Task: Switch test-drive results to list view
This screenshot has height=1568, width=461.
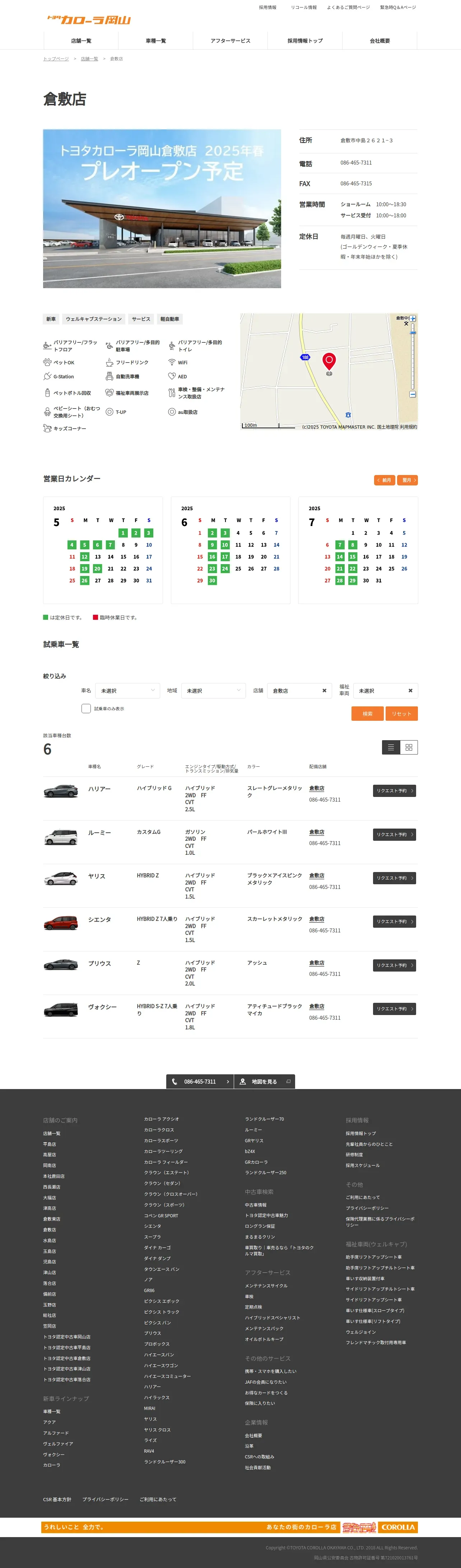Action: click(x=391, y=747)
